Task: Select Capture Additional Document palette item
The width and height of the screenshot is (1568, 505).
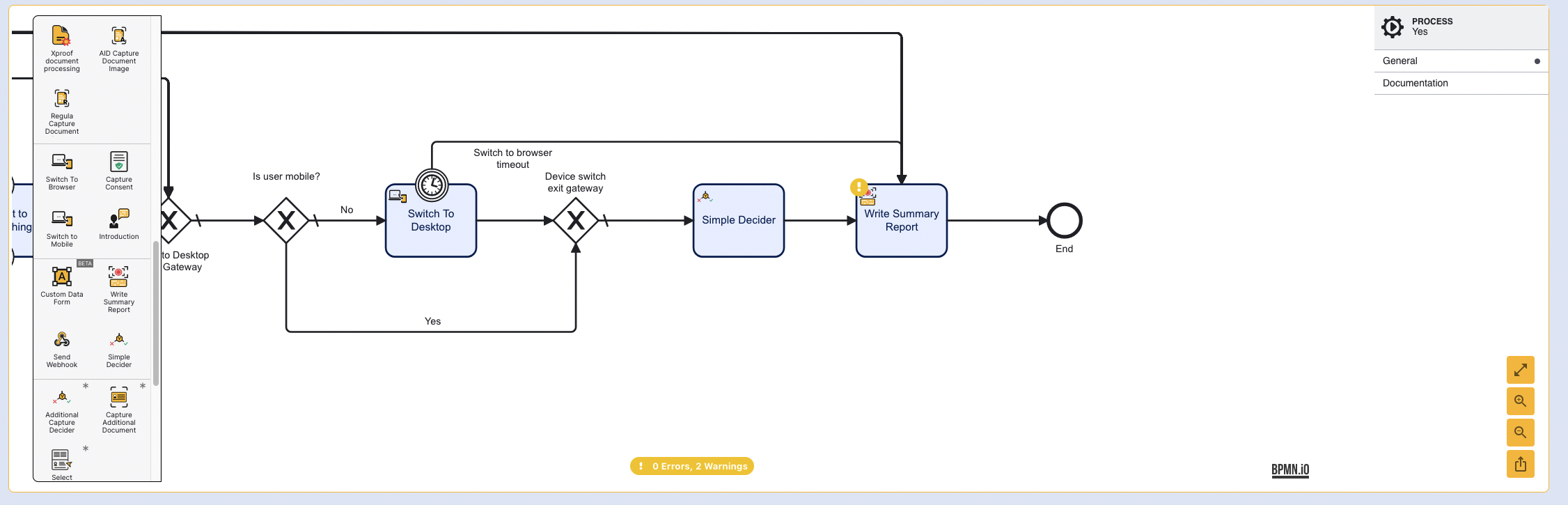Action: [x=119, y=411]
